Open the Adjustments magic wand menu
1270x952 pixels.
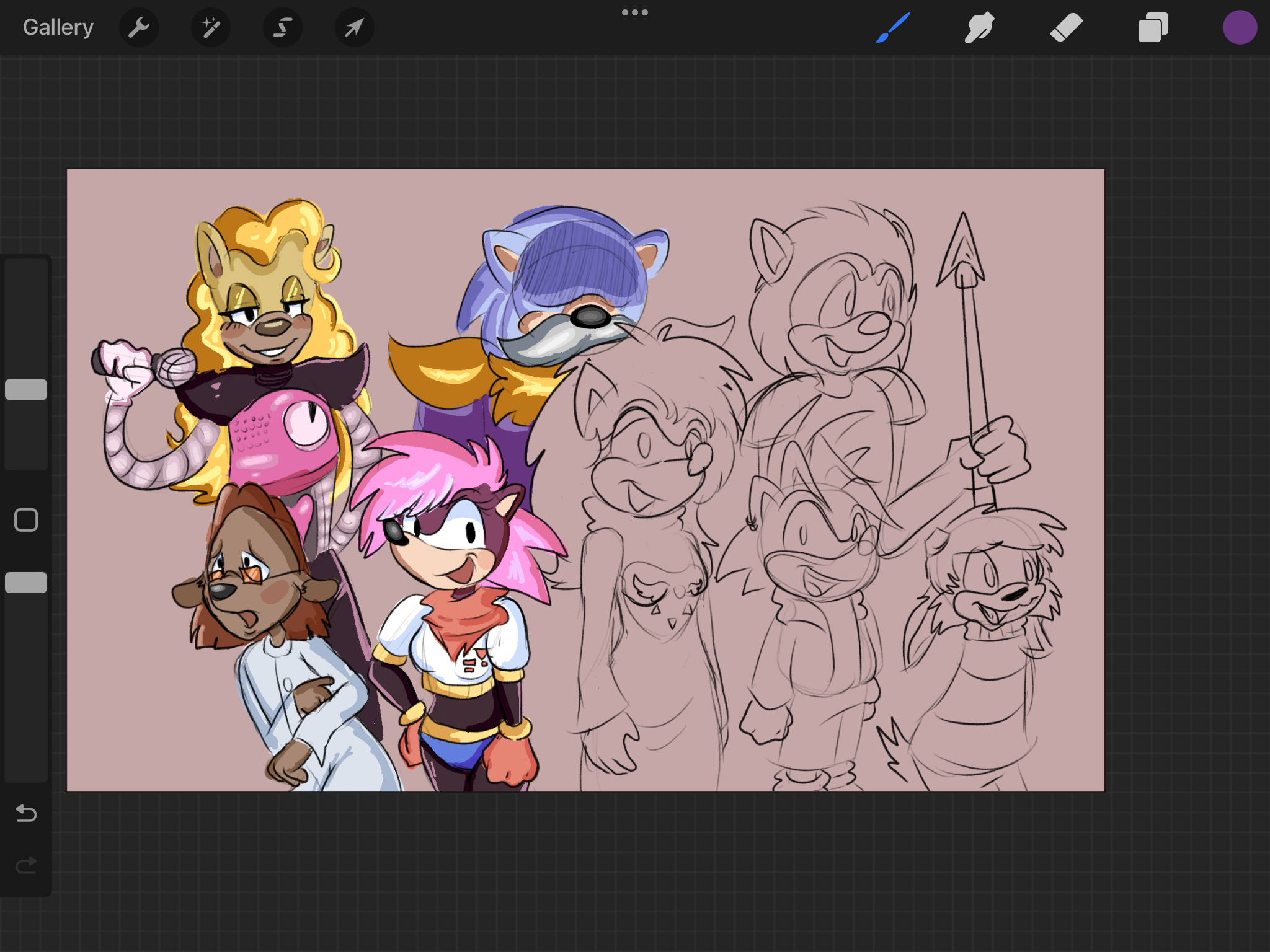(x=210, y=27)
